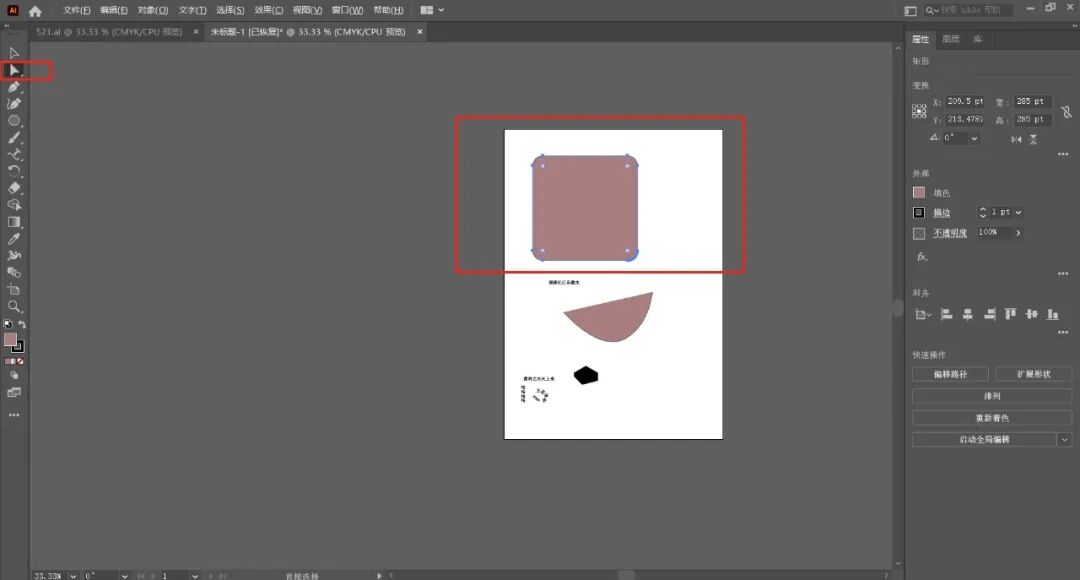Expand the opacity slider arrow
This screenshot has height=580, width=1080.
pyautogui.click(x=1018, y=233)
